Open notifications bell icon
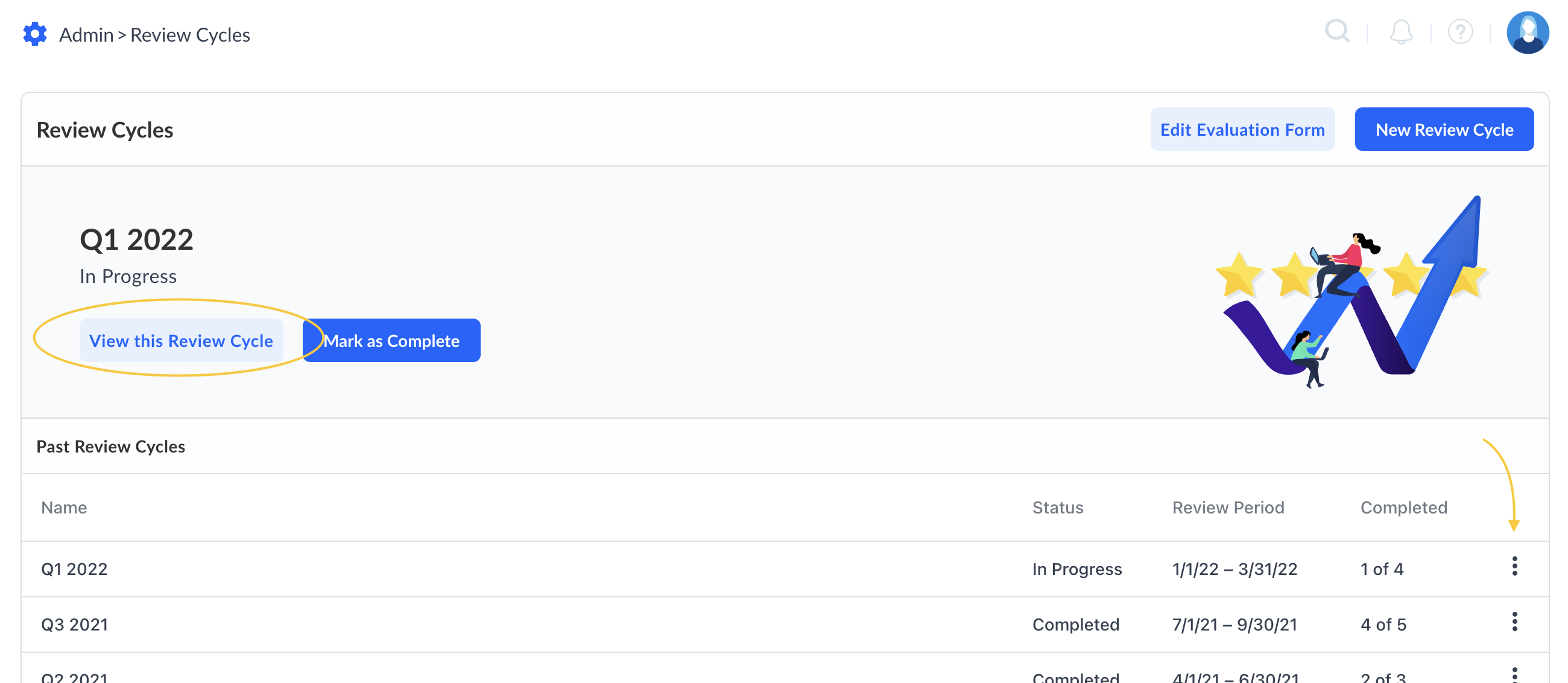 pyautogui.click(x=1400, y=31)
